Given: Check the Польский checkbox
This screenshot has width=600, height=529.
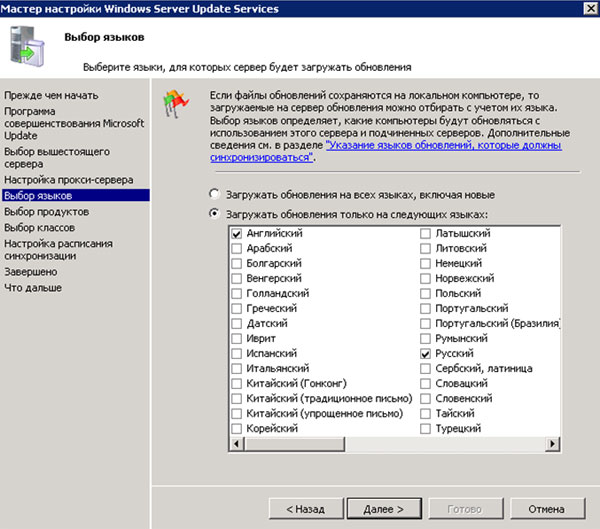Looking at the screenshot, I should tap(425, 294).
